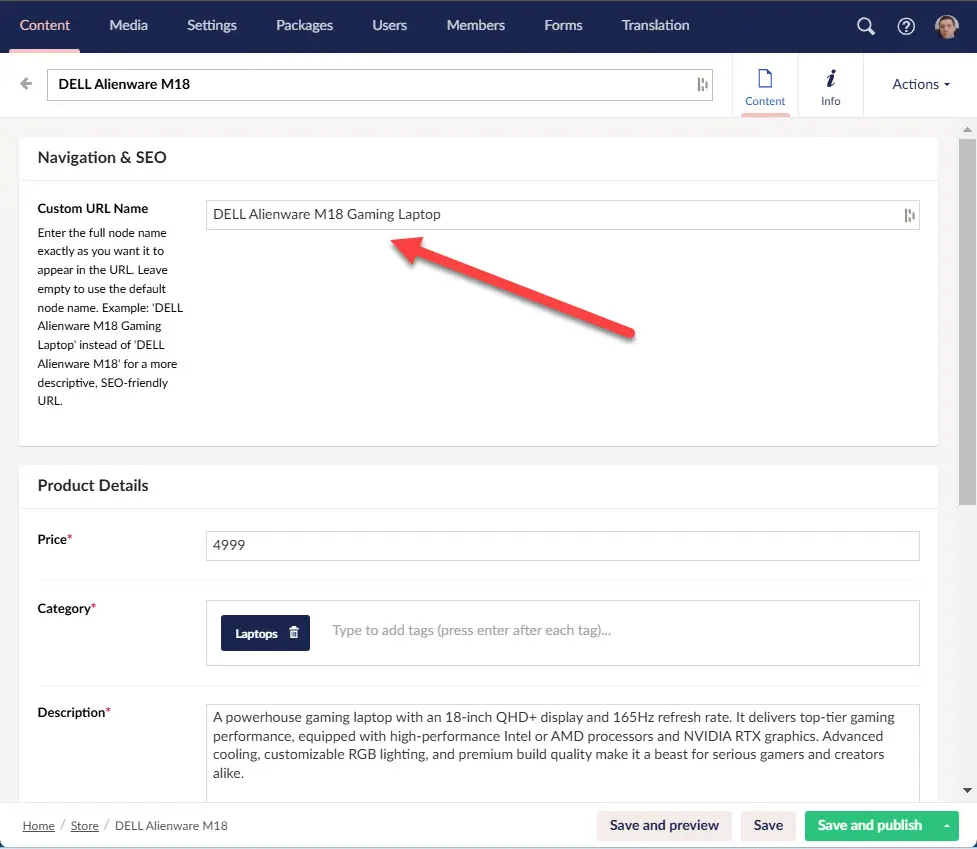Expand the Save and publish arrow options

946,826
